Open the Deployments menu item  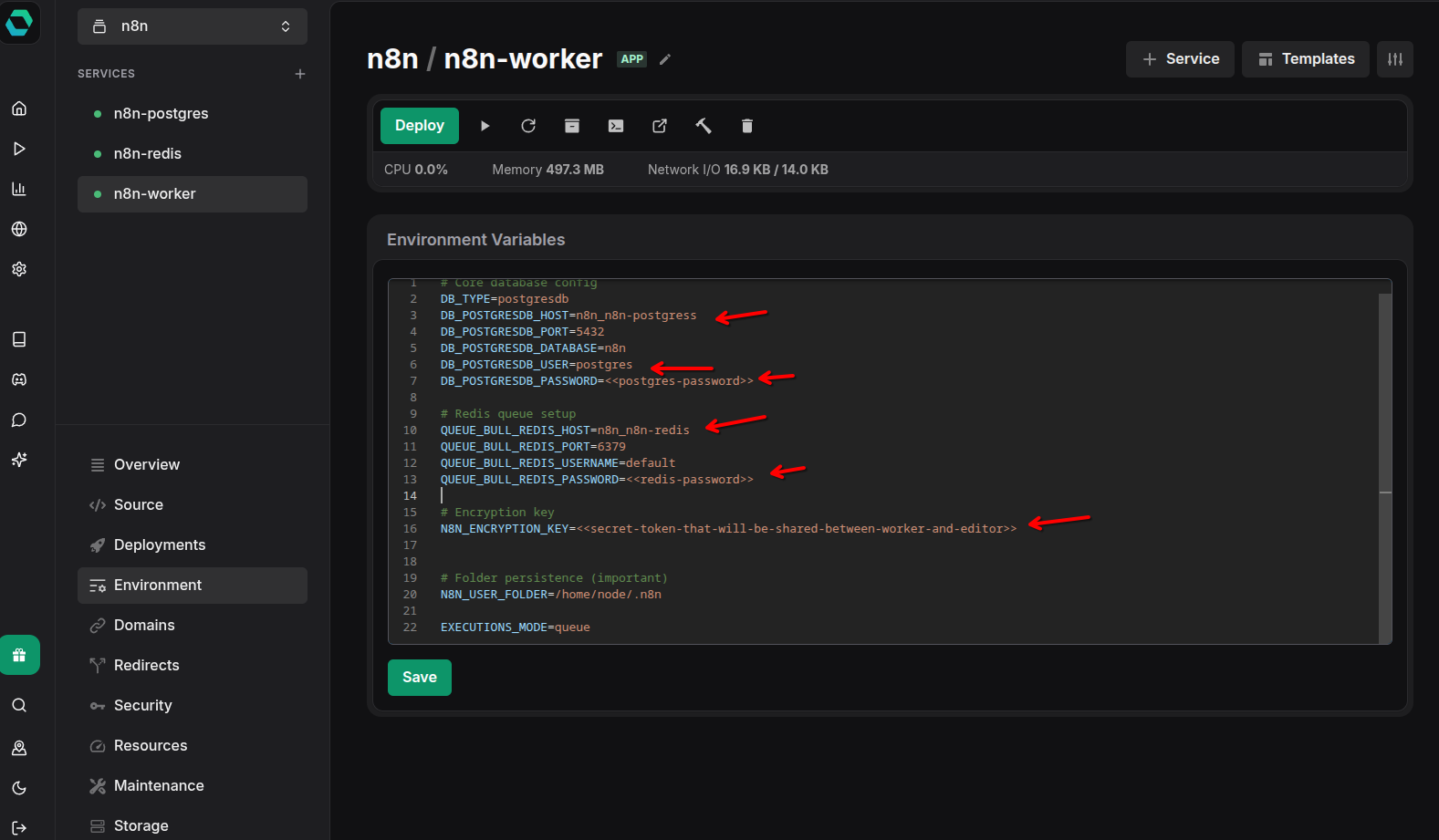193,545
